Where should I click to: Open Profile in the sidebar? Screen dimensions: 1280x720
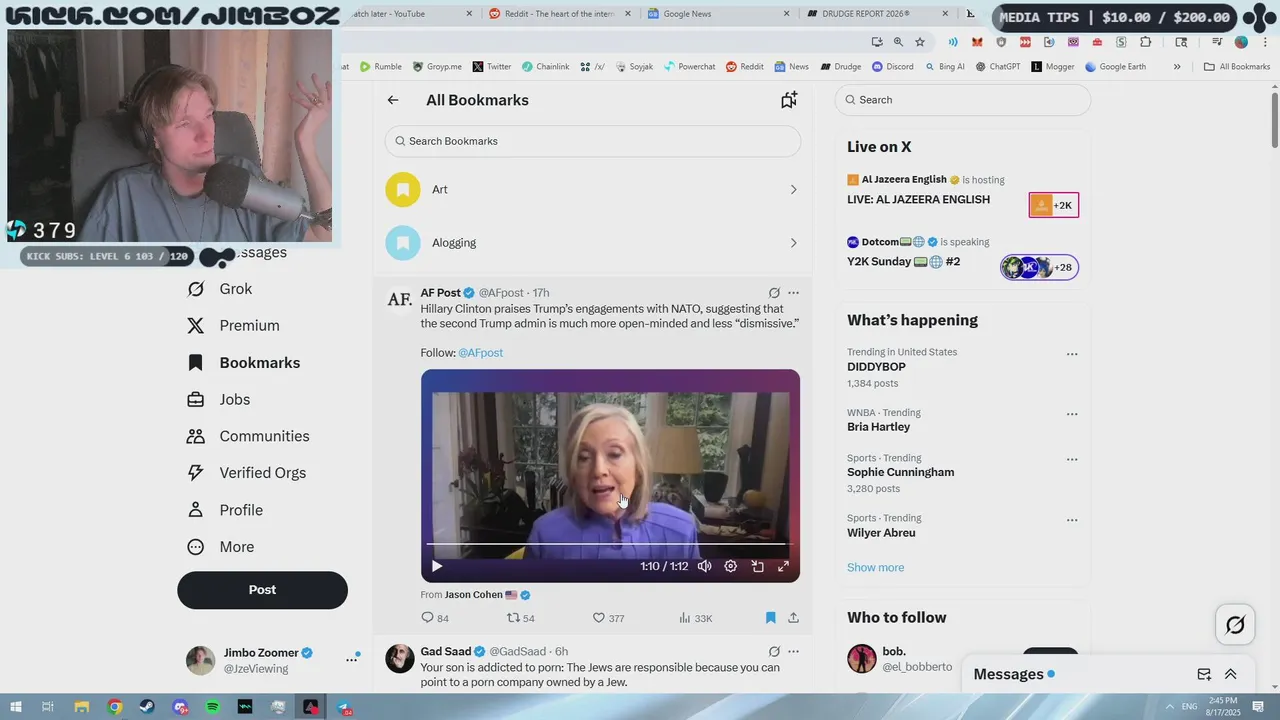point(225,510)
